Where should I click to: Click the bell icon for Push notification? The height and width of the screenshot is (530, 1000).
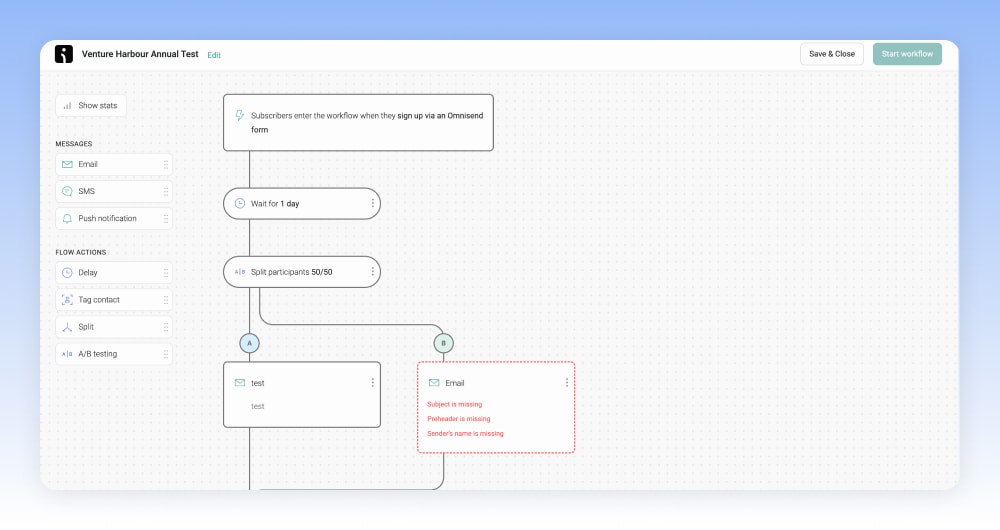[67, 219]
